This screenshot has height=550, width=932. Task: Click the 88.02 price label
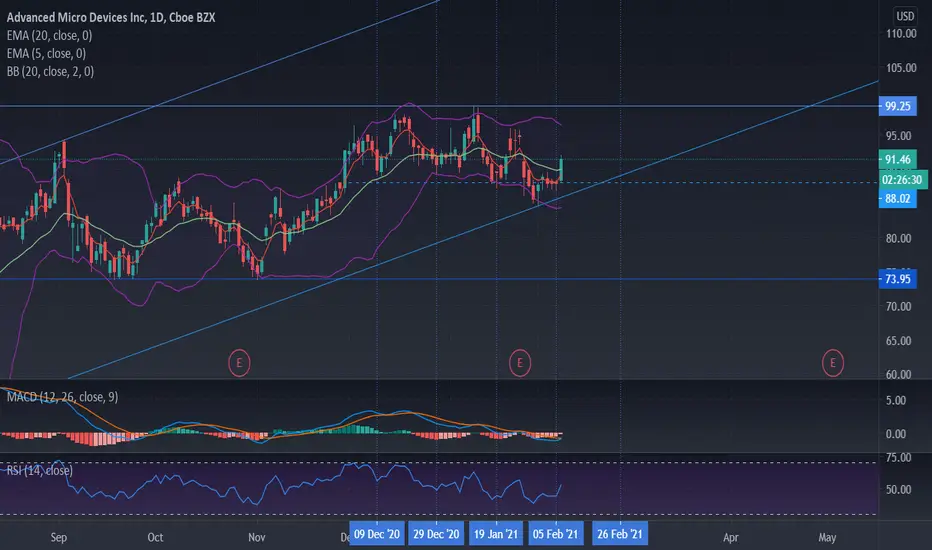(x=898, y=199)
